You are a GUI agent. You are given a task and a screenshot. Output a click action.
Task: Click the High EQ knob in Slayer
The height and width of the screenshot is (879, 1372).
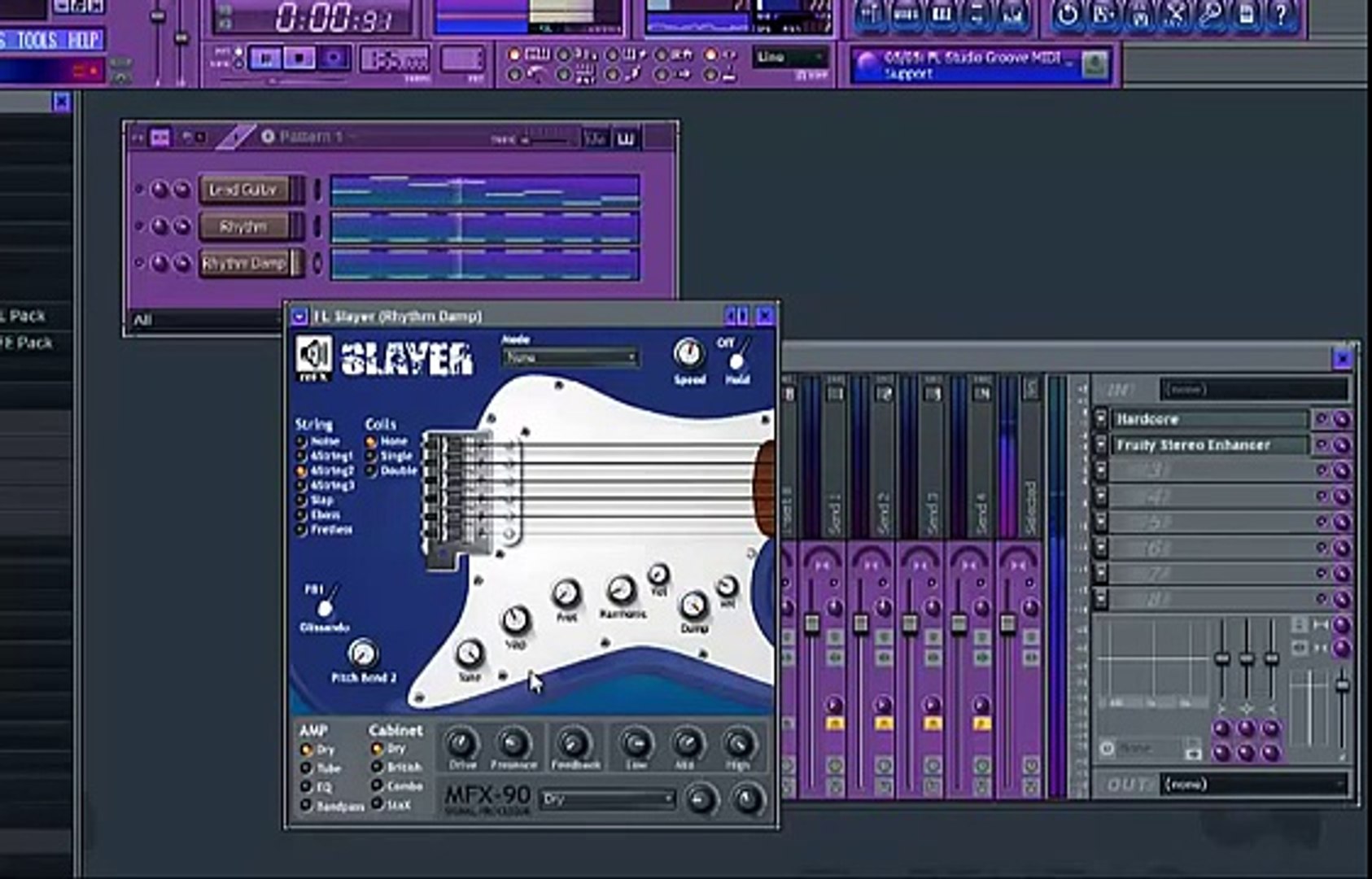coord(738,743)
